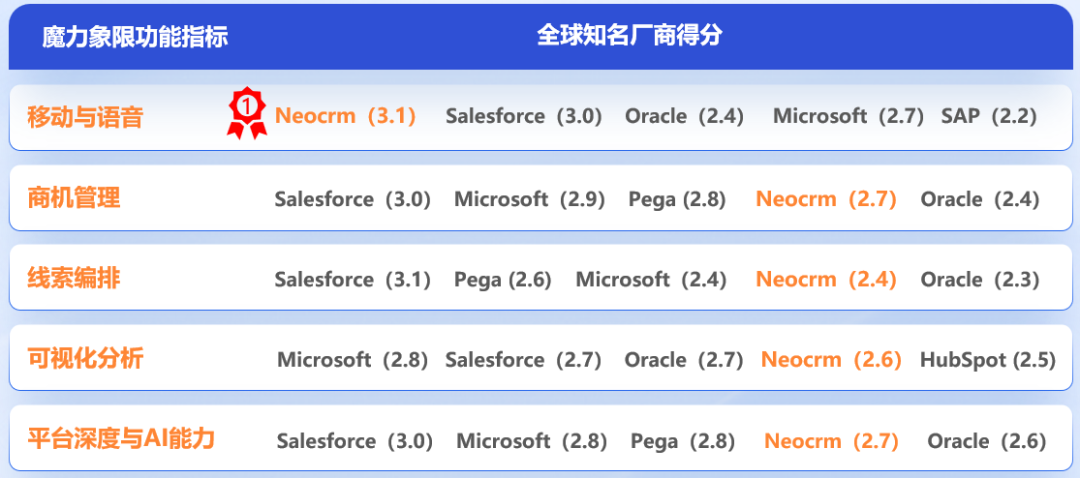Click Neocrm (2.4) in 线索编排 row
The height and width of the screenshot is (478, 1080).
[827, 280]
